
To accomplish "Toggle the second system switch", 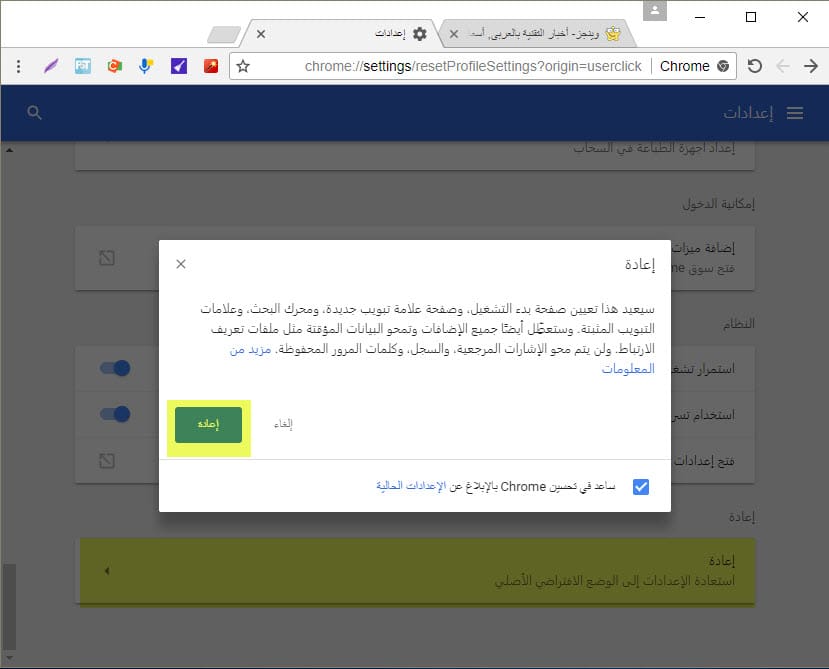I will coord(116,414).
